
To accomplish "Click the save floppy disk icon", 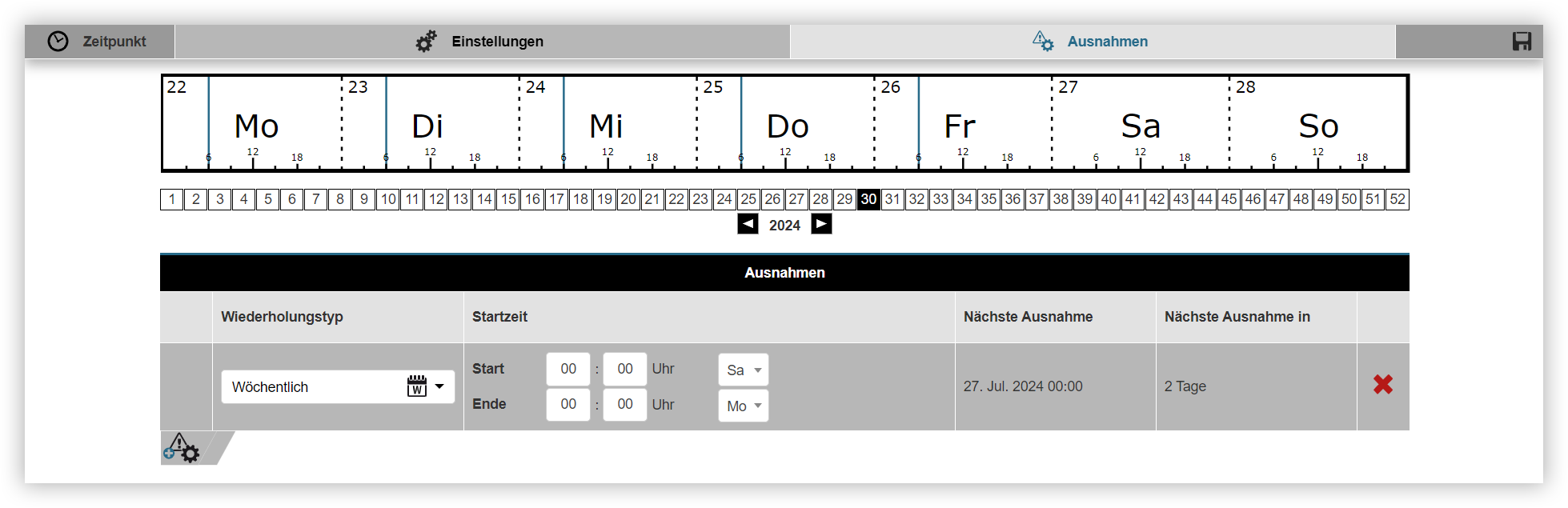I will click(1521, 42).
